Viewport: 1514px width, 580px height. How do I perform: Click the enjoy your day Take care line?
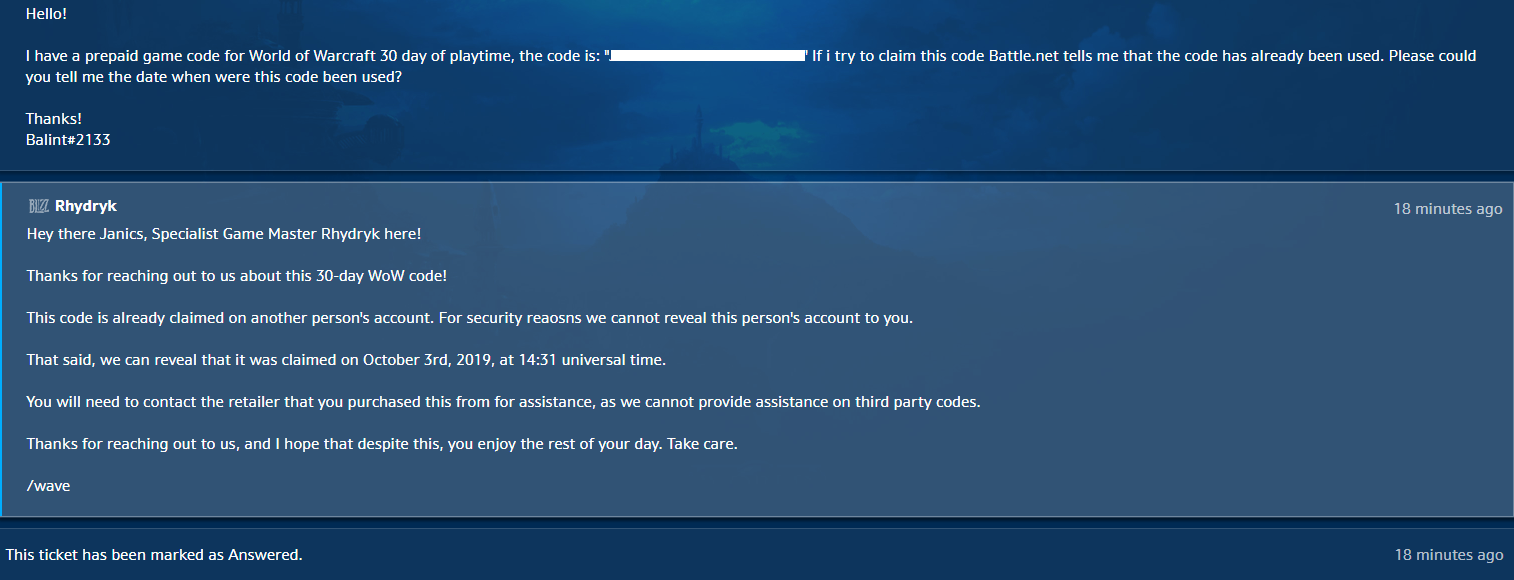(x=382, y=444)
